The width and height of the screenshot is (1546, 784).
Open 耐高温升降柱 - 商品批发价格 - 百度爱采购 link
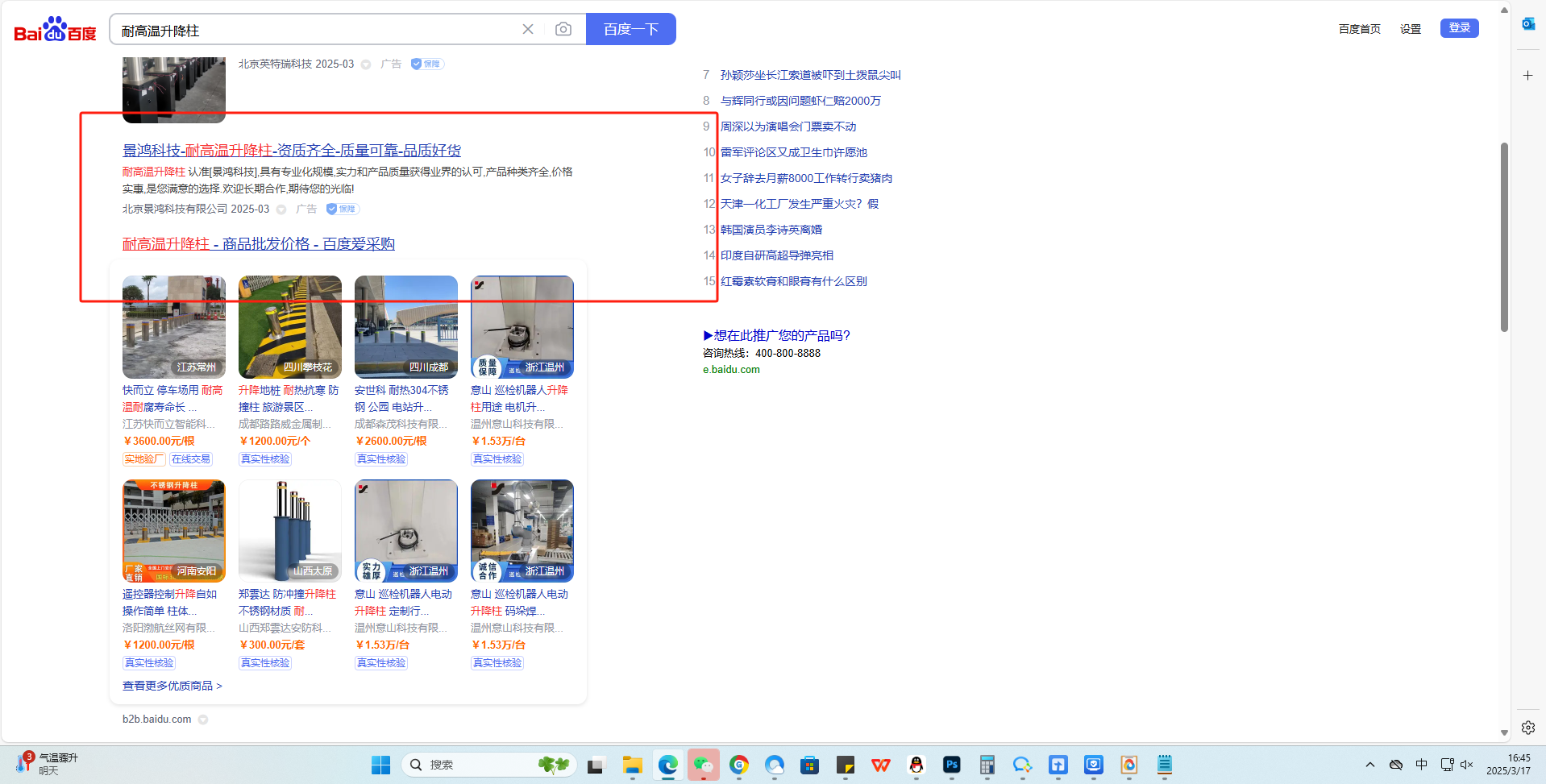point(259,244)
